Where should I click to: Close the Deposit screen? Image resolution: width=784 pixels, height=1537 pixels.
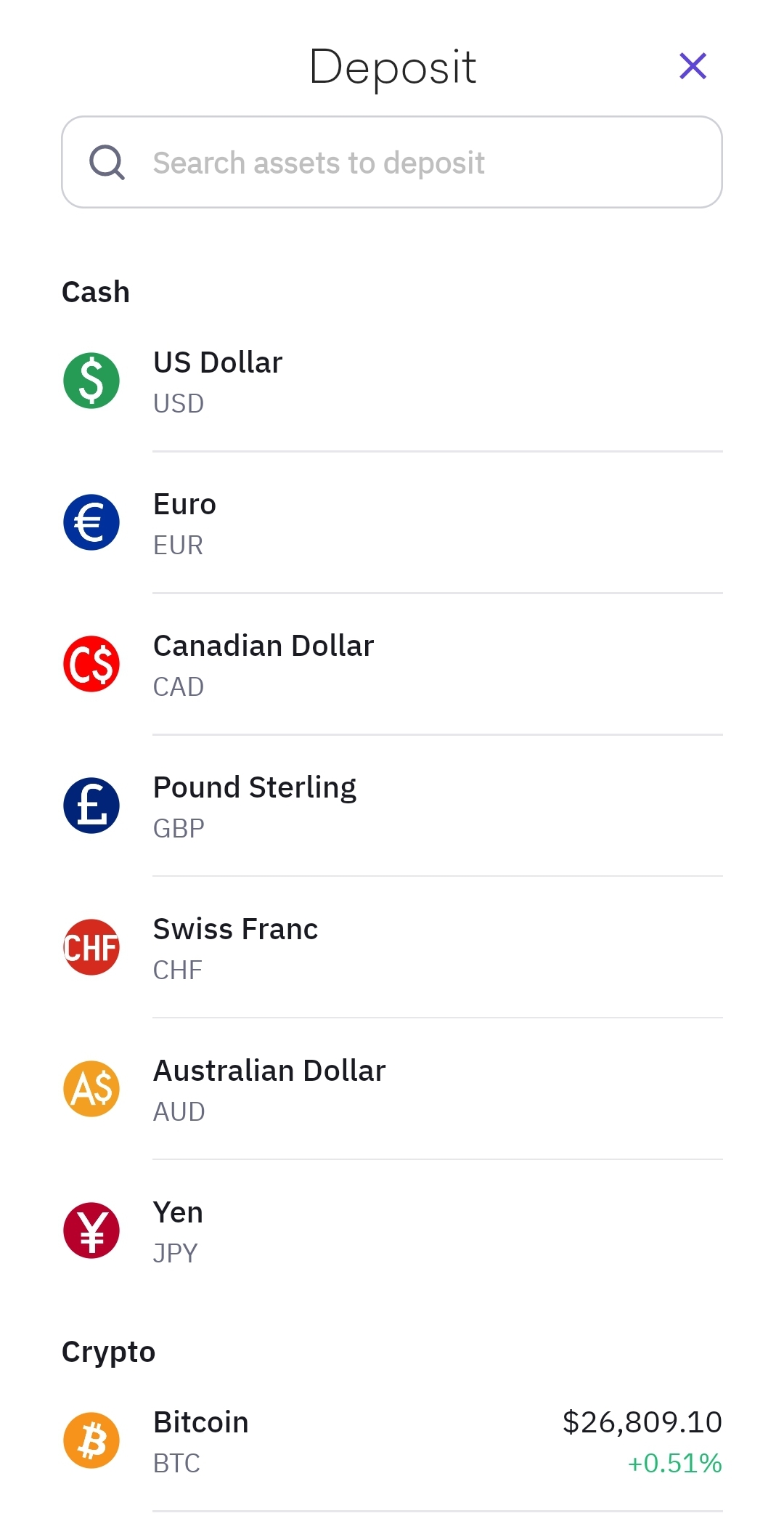click(693, 66)
